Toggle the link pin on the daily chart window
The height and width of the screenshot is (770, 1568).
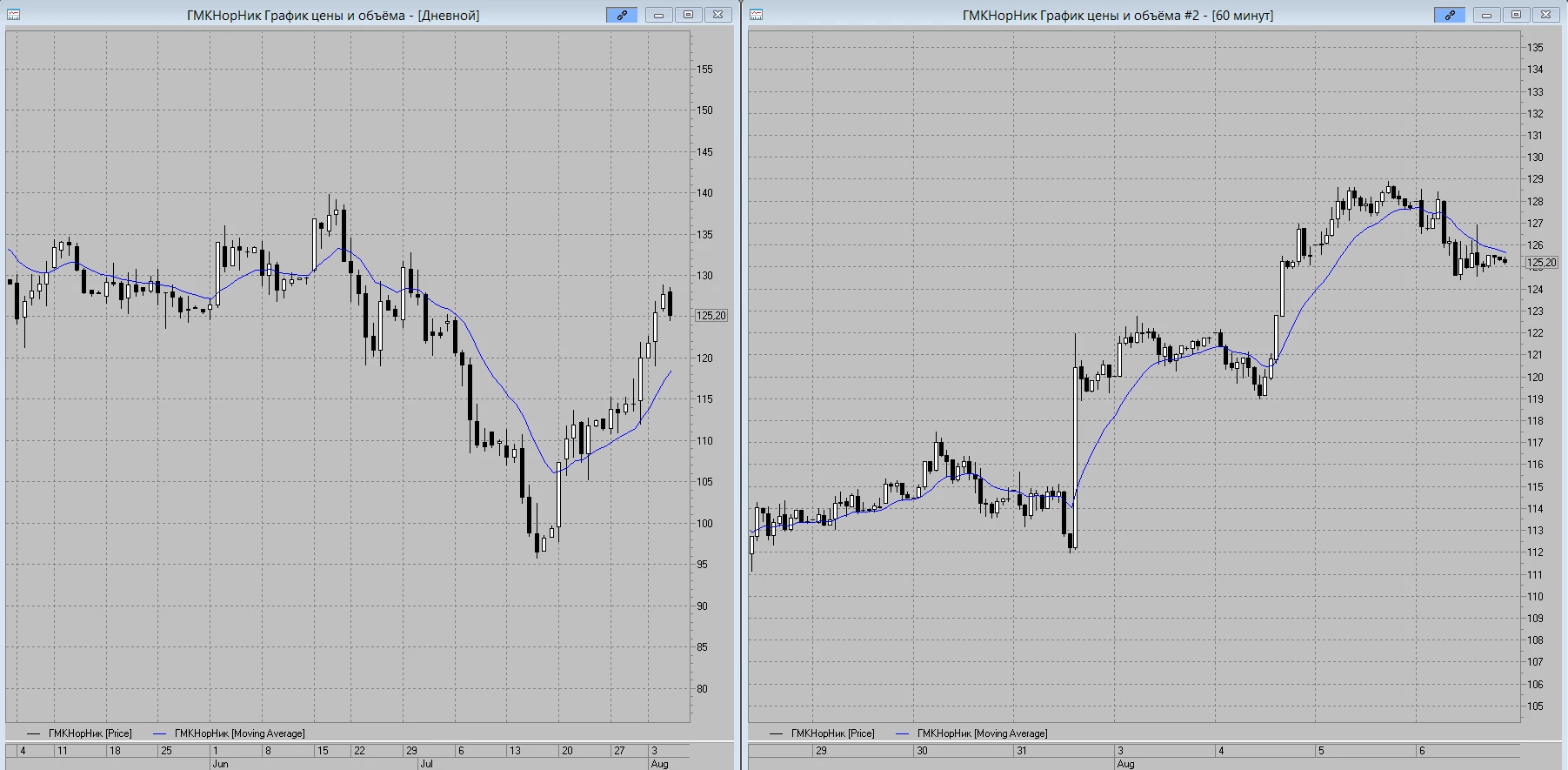(x=622, y=15)
